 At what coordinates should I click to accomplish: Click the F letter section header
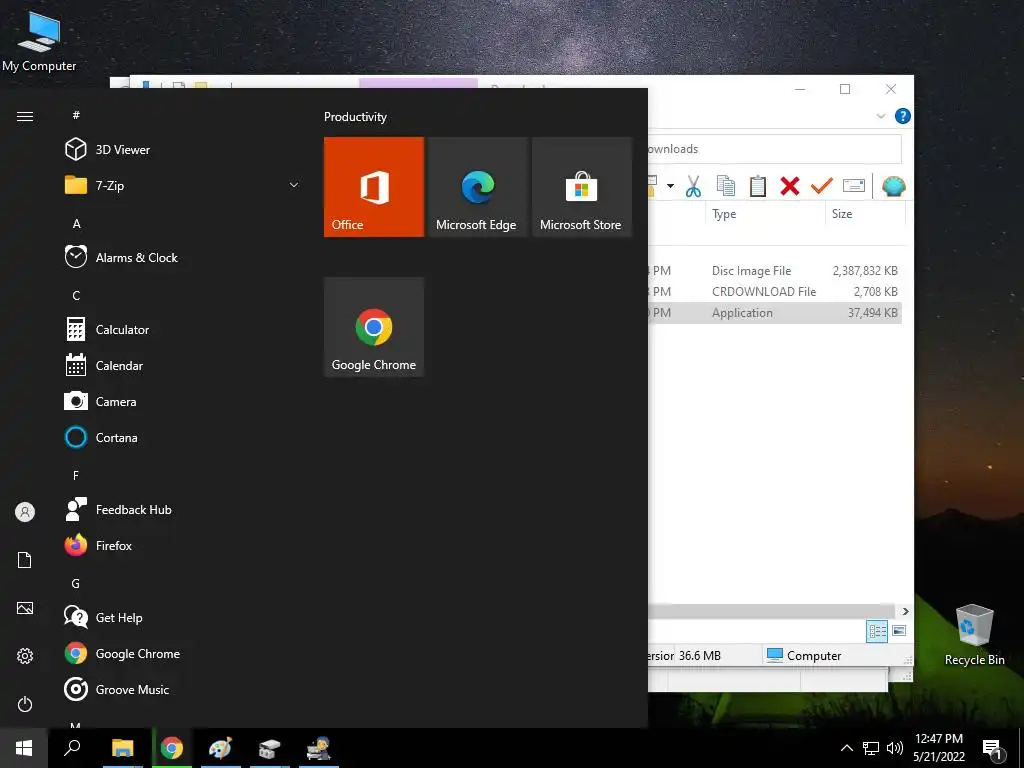point(76,475)
